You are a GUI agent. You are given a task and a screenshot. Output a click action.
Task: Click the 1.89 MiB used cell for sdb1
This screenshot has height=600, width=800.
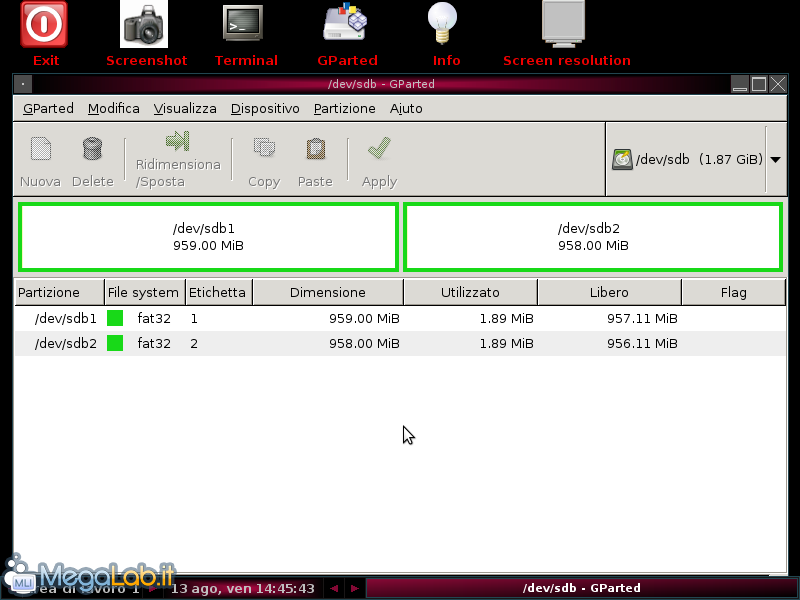click(507, 318)
